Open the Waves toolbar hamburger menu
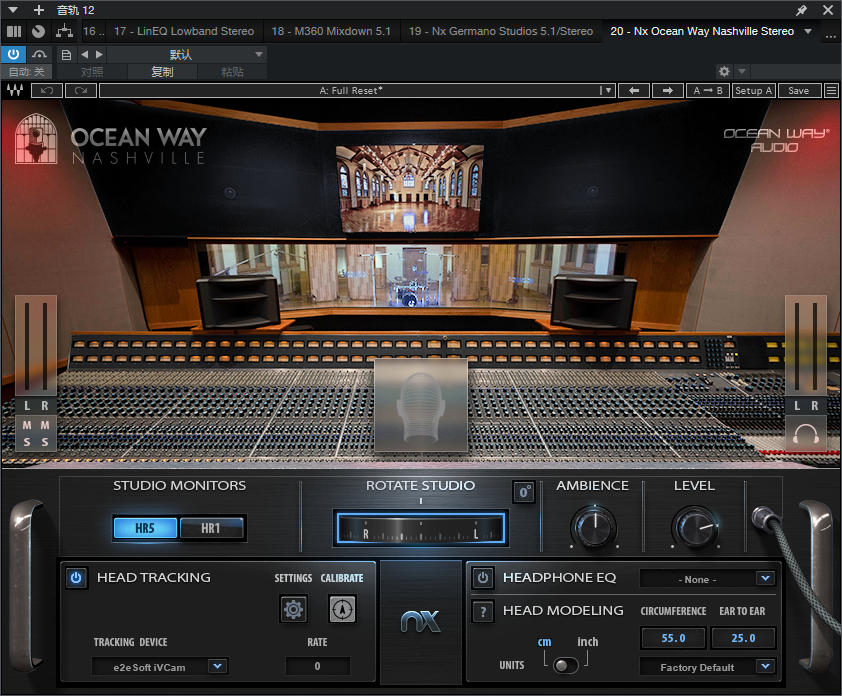842x696 pixels. point(831,91)
